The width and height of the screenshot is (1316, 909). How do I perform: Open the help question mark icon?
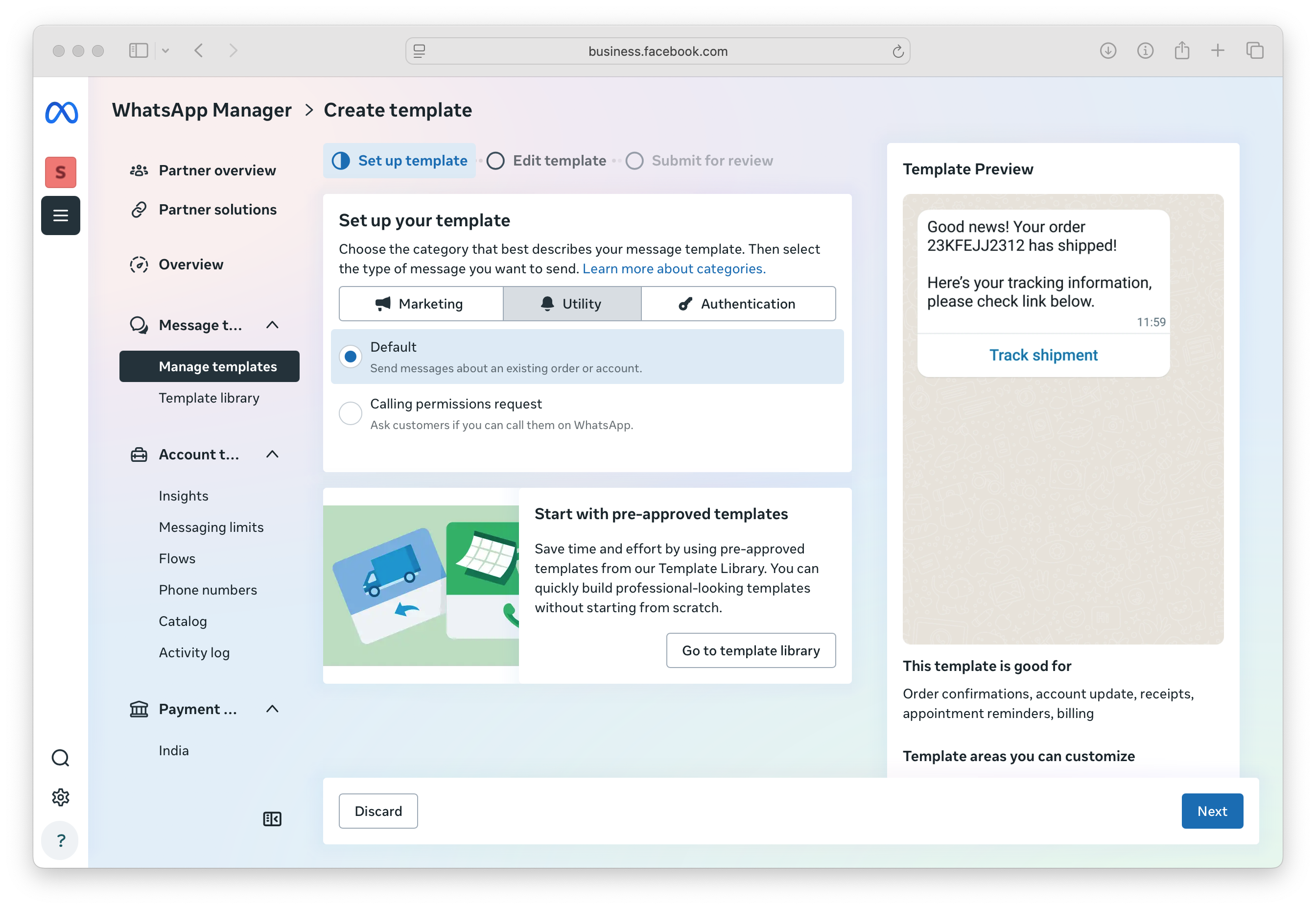[x=60, y=840]
